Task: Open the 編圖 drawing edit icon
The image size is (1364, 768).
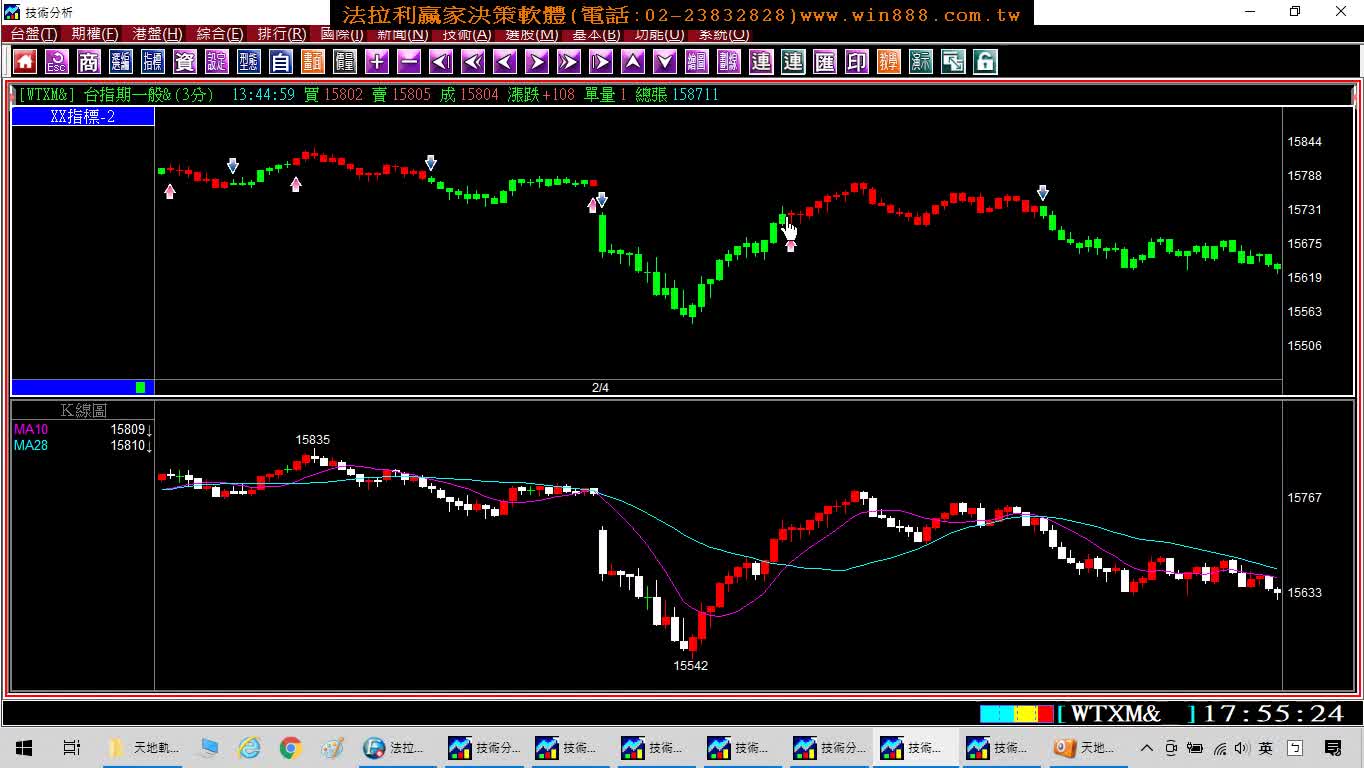Action: point(697,62)
